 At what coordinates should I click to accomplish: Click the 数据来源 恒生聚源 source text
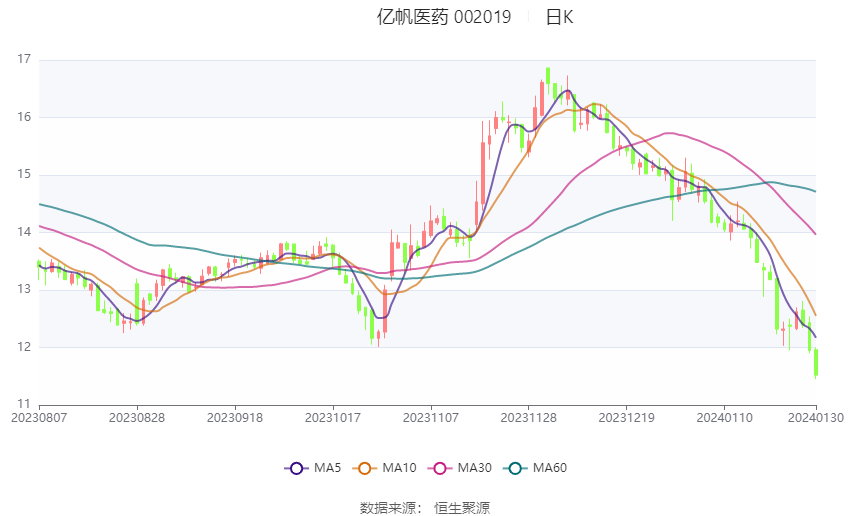tap(425, 508)
